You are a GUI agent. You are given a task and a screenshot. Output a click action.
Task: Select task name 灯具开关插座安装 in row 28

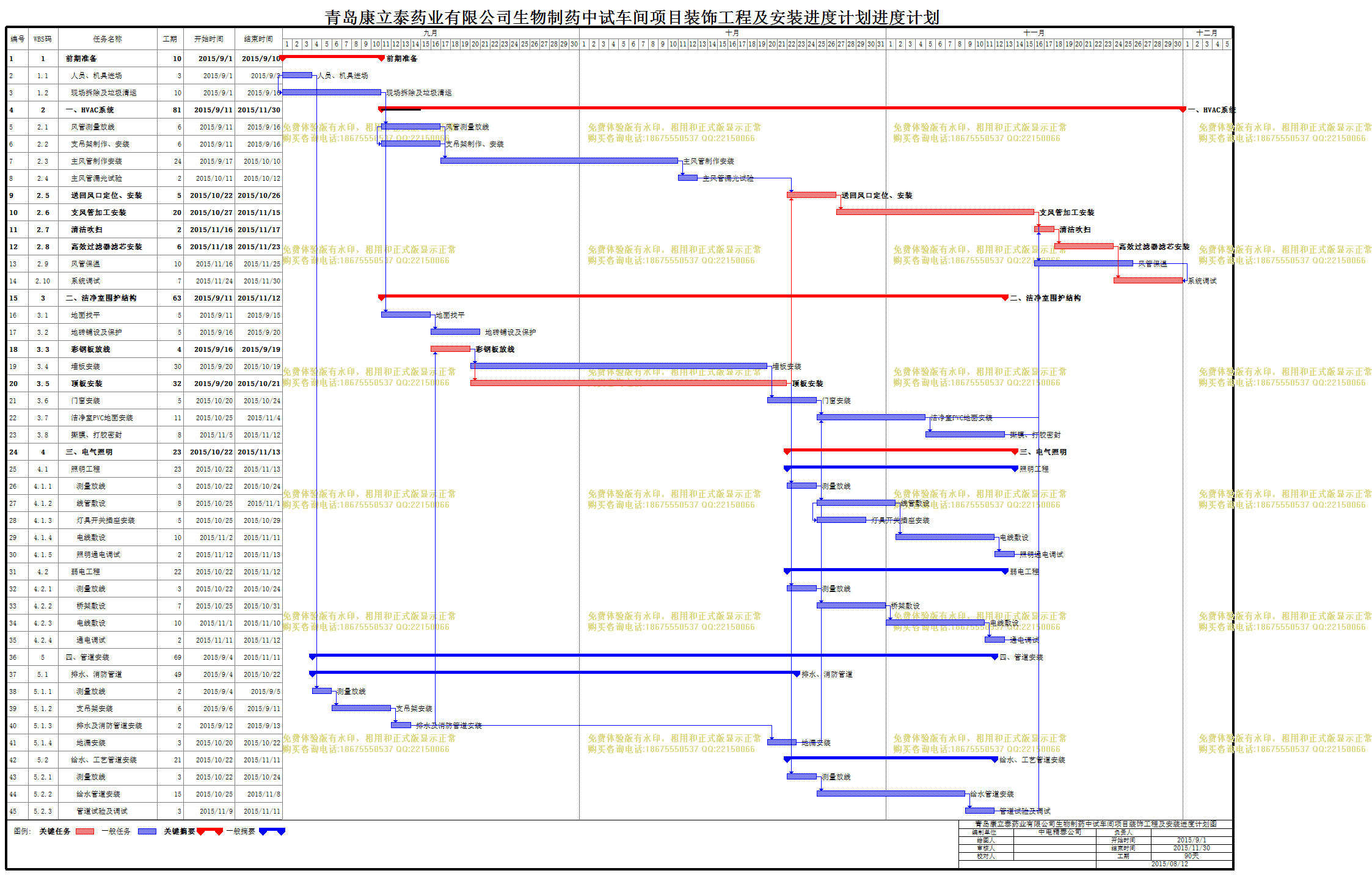[106, 520]
